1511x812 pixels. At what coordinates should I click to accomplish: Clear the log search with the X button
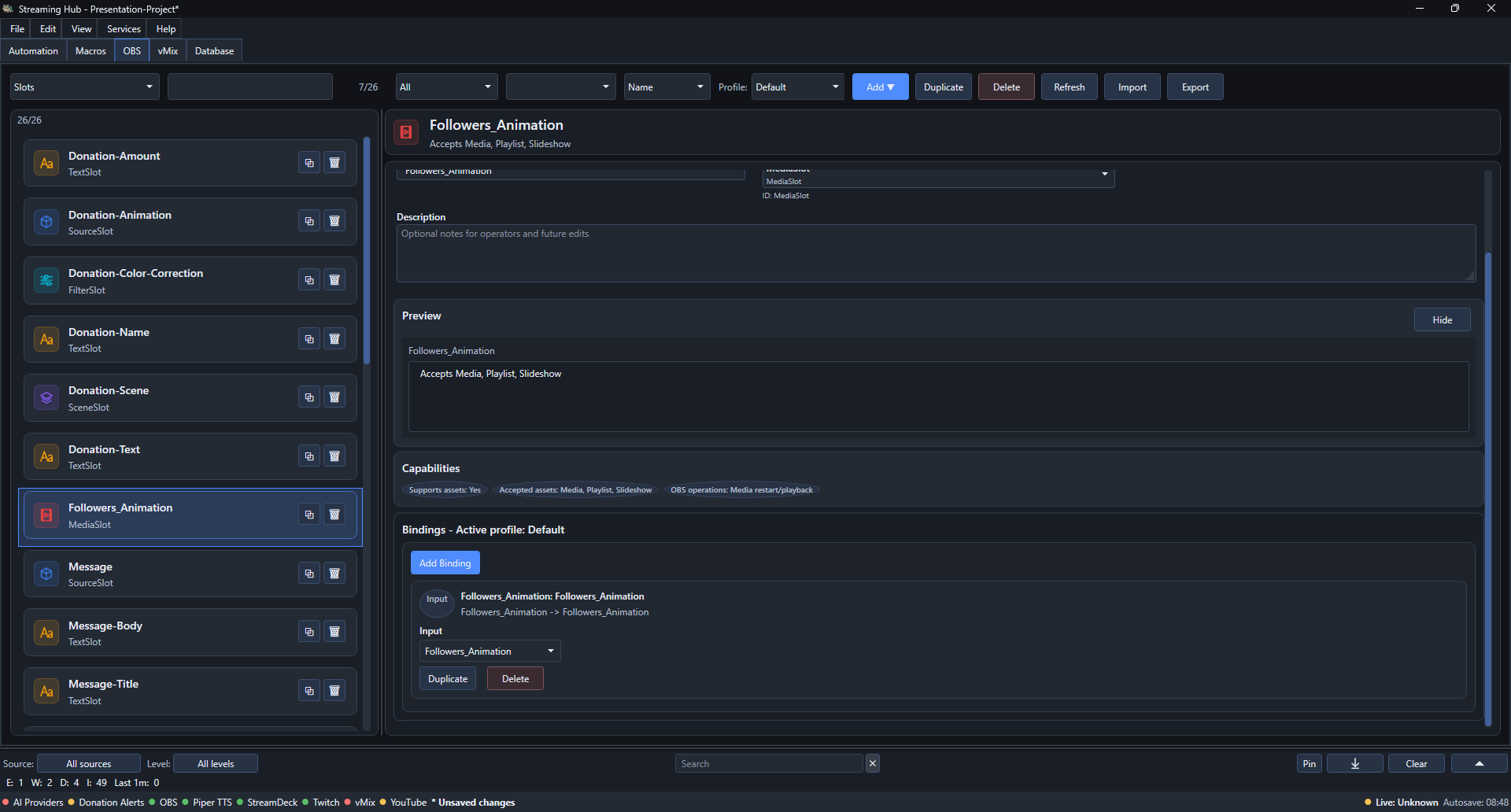coord(872,763)
